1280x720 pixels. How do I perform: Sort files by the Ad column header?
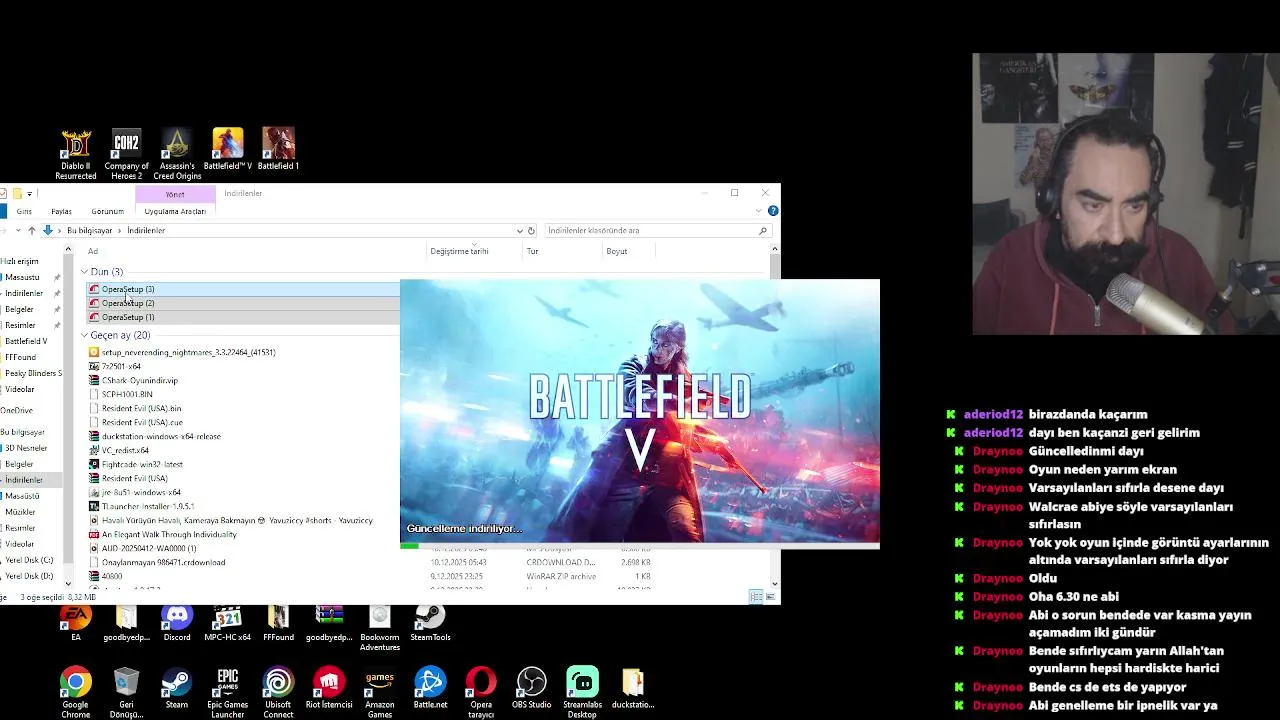click(93, 251)
